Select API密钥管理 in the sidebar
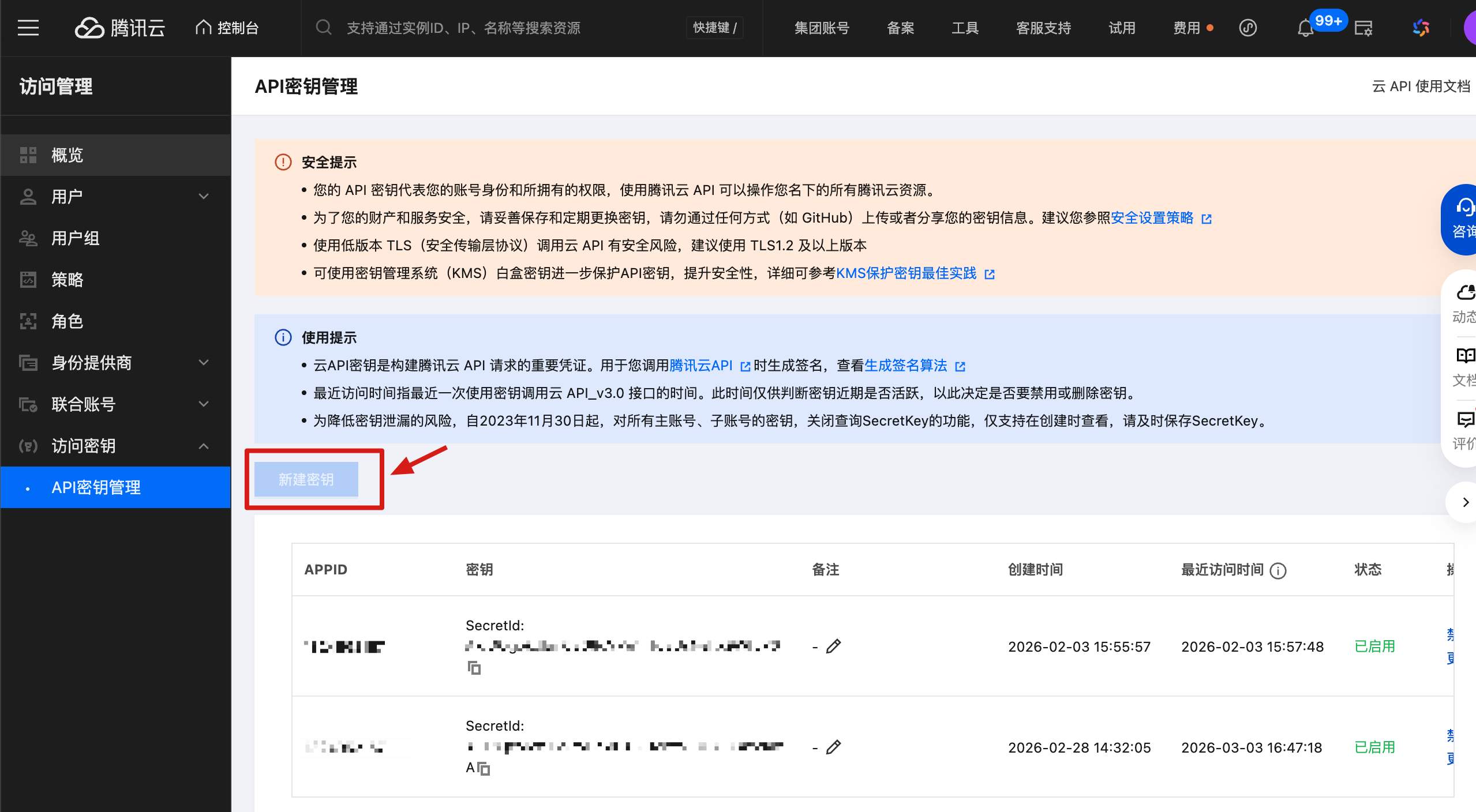Image resolution: width=1476 pixels, height=812 pixels. tap(96, 487)
